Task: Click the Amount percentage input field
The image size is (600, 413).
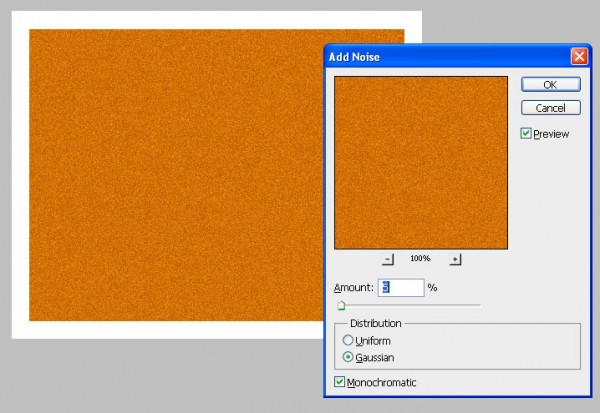Action: click(x=401, y=287)
